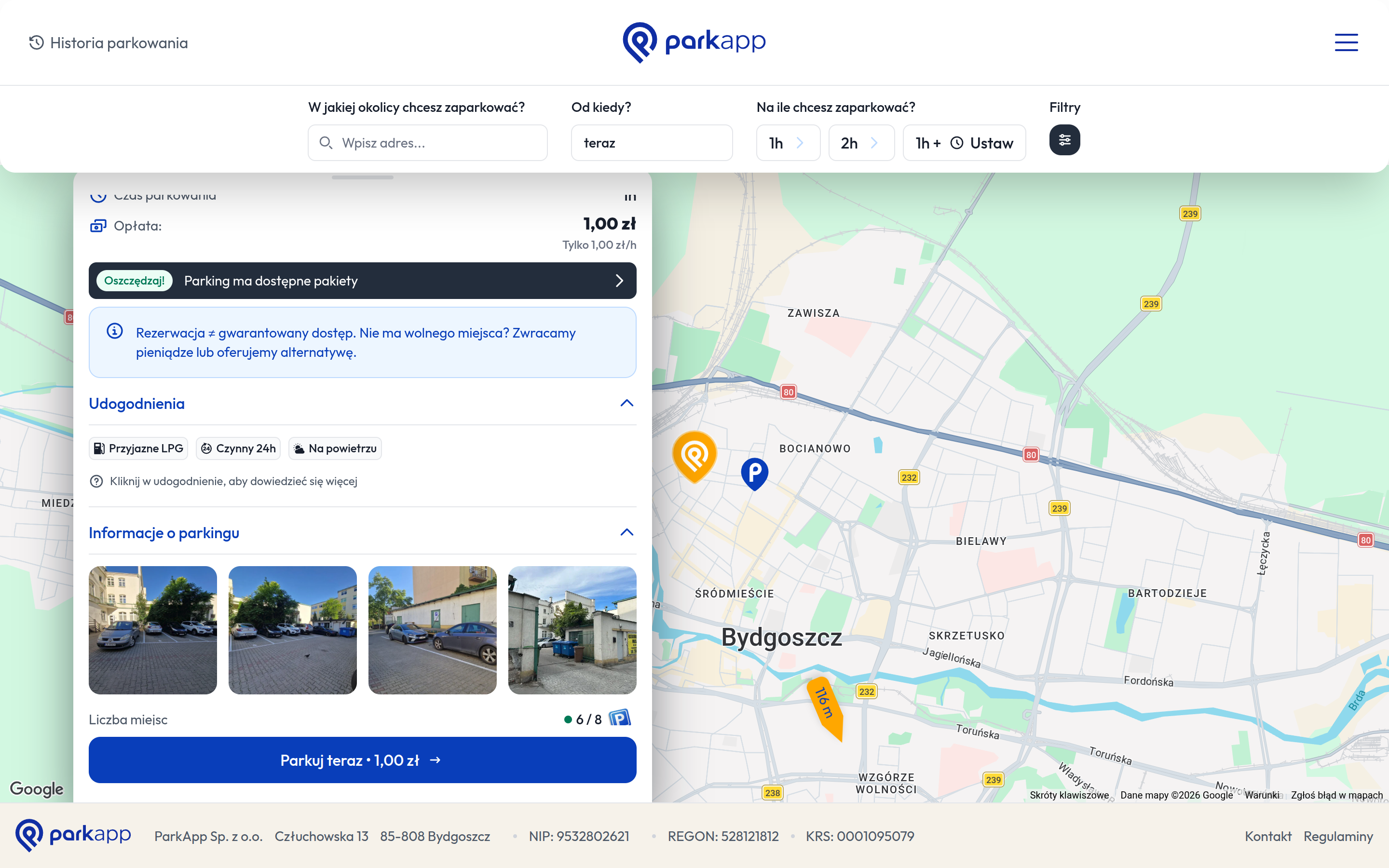
Task: Click the blue parking sign icon by 6 / 8
Action: pyautogui.click(x=620, y=718)
